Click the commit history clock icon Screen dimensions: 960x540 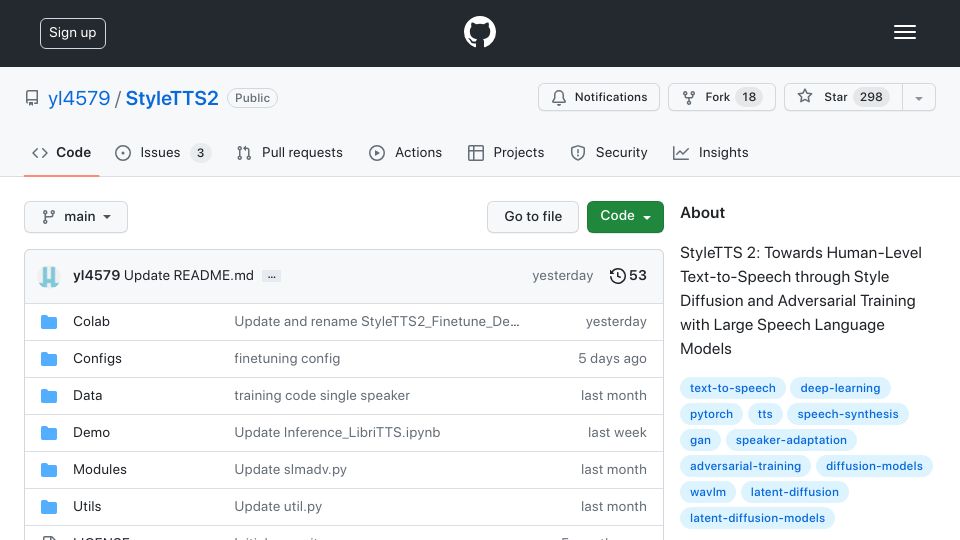coord(617,276)
